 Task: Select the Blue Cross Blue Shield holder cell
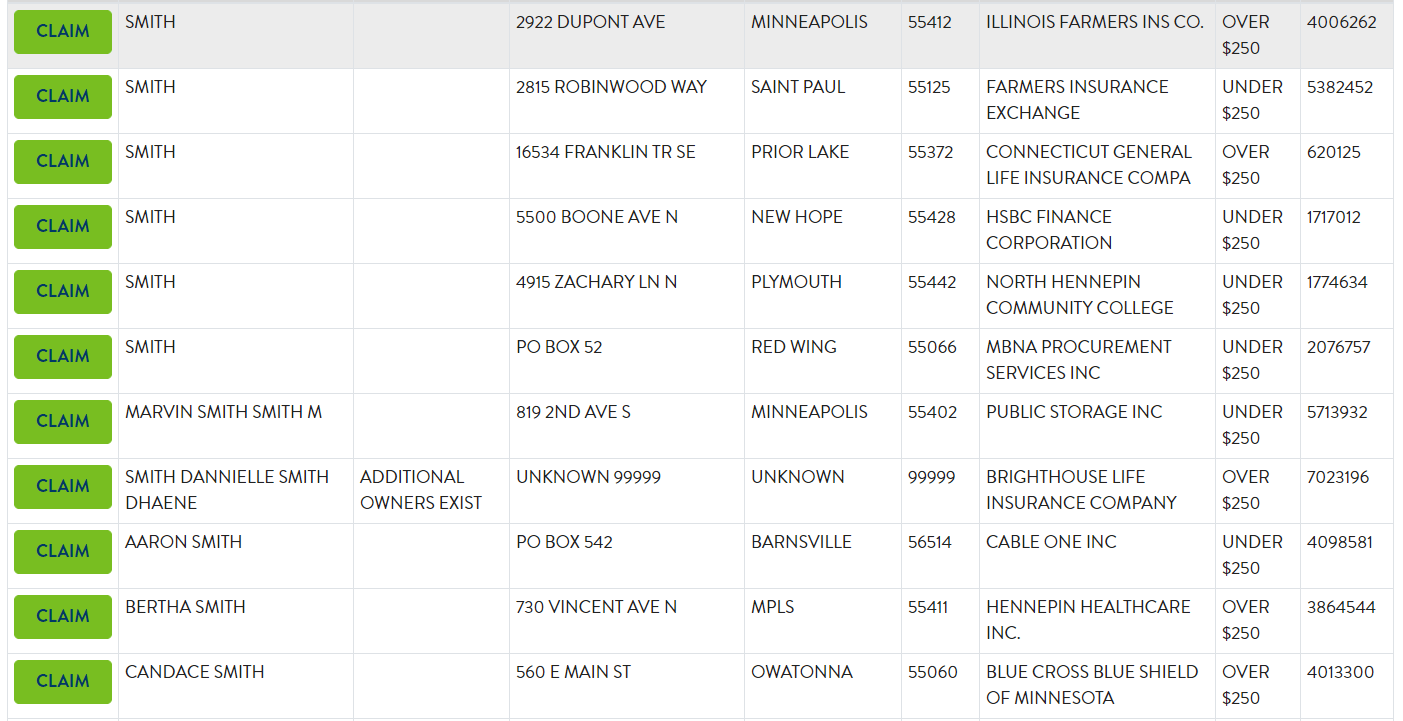[x=1092, y=685]
